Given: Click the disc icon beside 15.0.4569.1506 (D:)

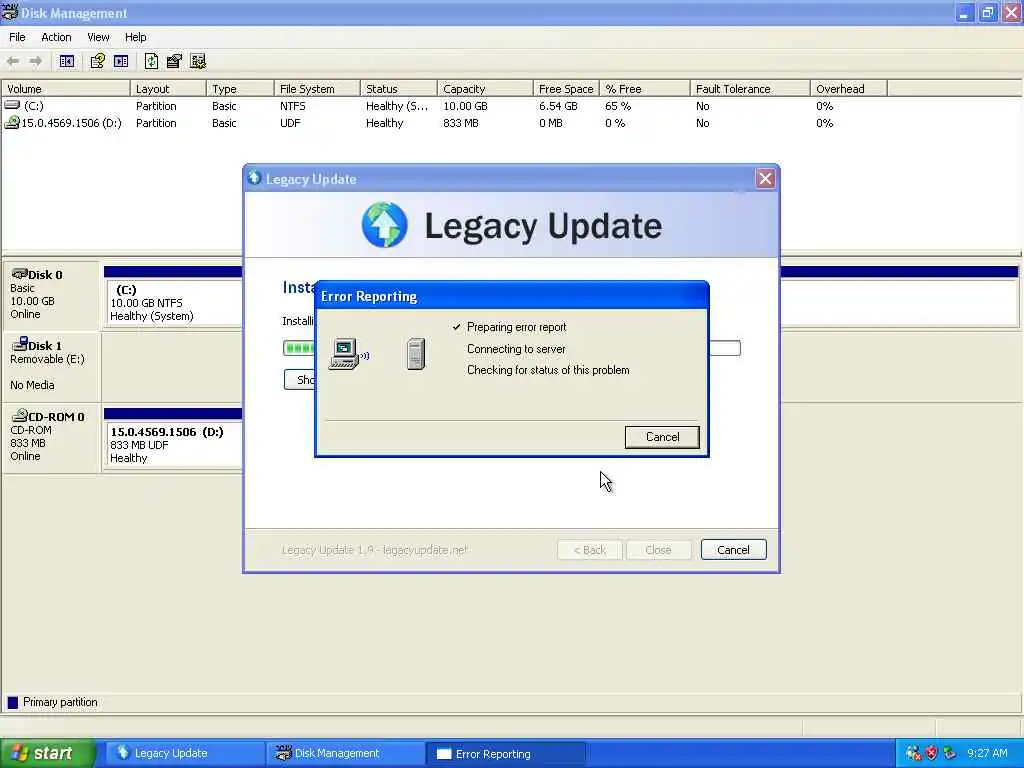Looking at the screenshot, I should tap(12, 122).
